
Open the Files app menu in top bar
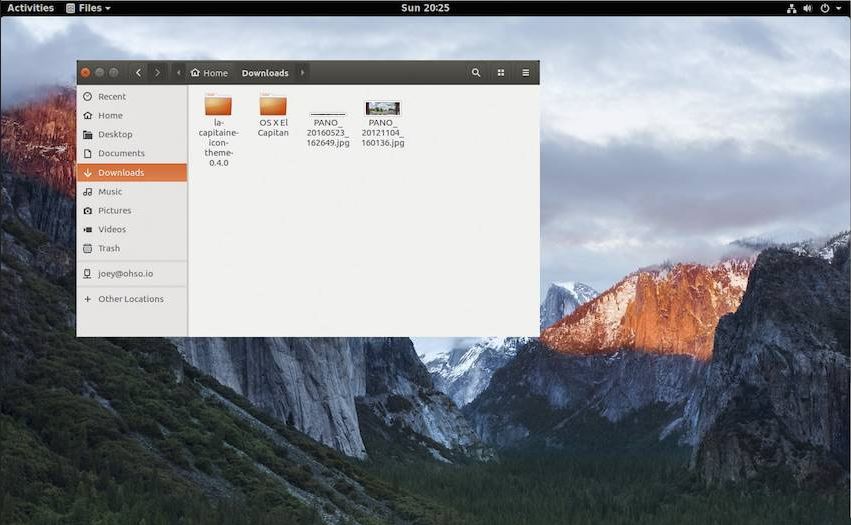point(88,8)
